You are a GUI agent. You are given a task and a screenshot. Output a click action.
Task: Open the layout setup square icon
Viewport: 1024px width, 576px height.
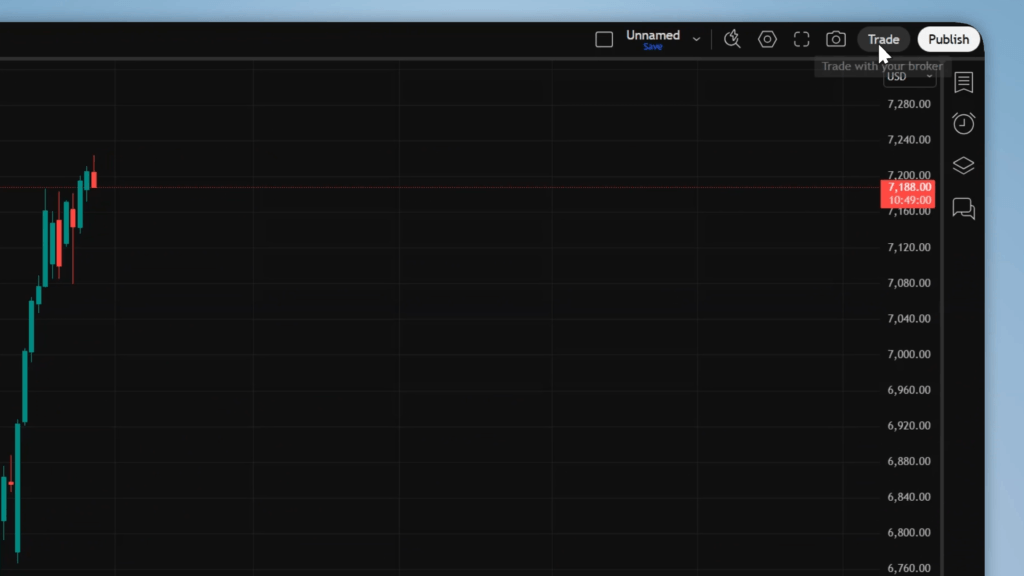604,39
